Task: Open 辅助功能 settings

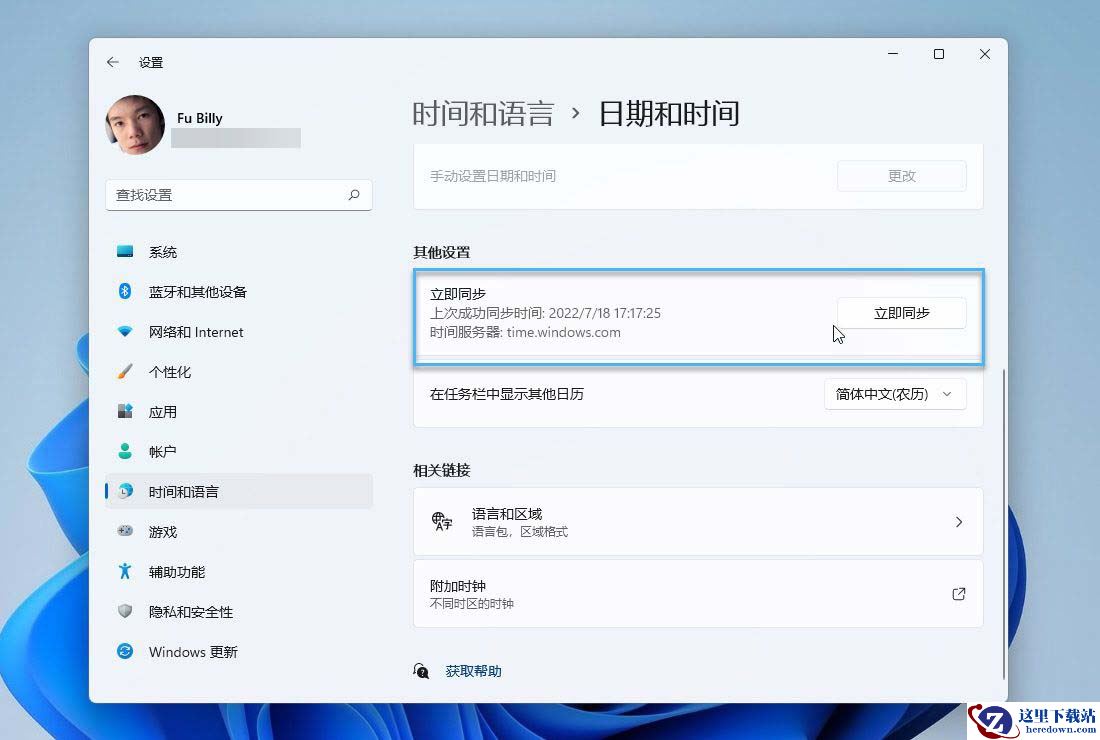Action: point(239,572)
